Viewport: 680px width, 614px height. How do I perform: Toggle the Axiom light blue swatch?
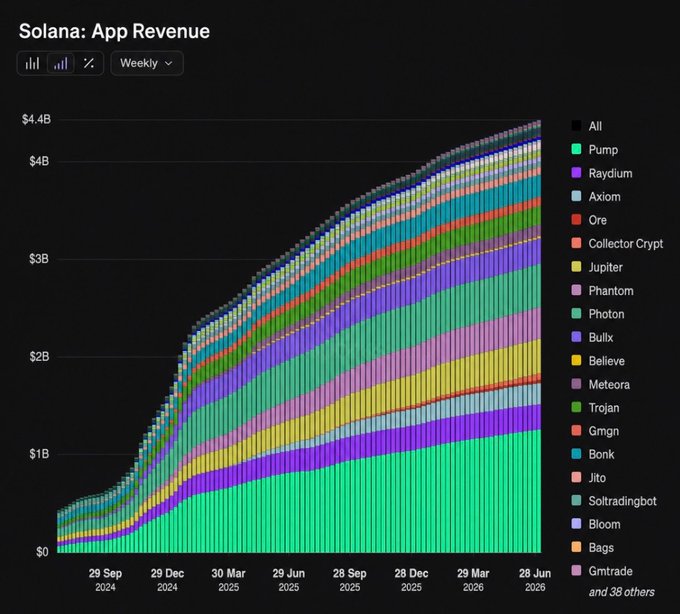tap(576, 196)
